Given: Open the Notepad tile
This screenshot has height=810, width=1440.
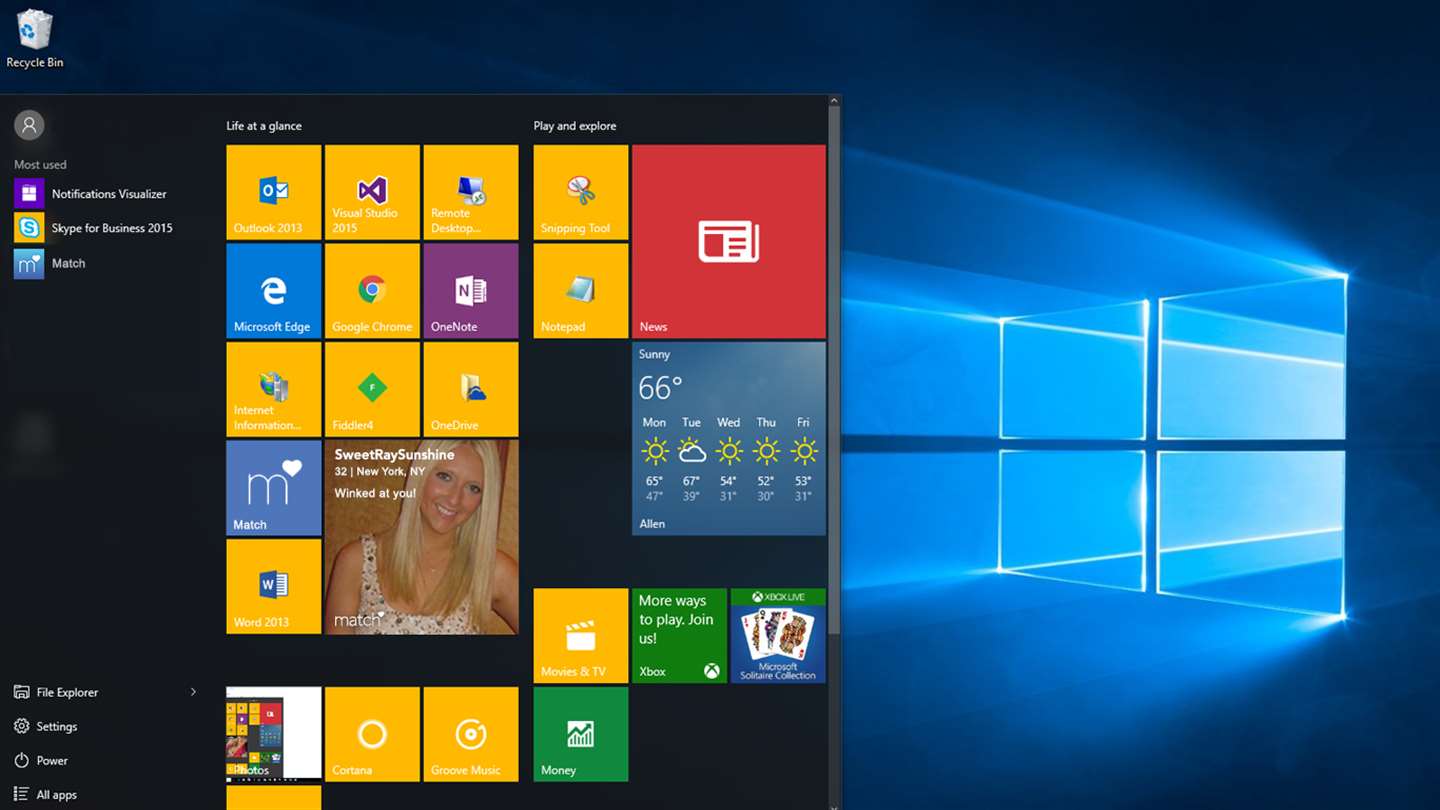Looking at the screenshot, I should 580,291.
